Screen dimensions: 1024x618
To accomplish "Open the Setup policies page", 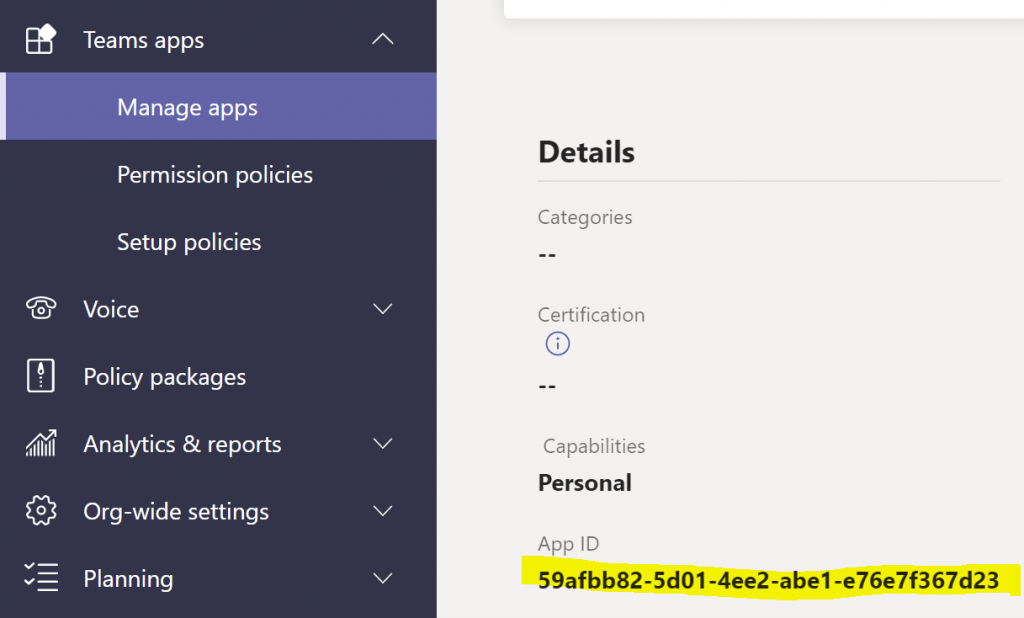I will (x=188, y=242).
